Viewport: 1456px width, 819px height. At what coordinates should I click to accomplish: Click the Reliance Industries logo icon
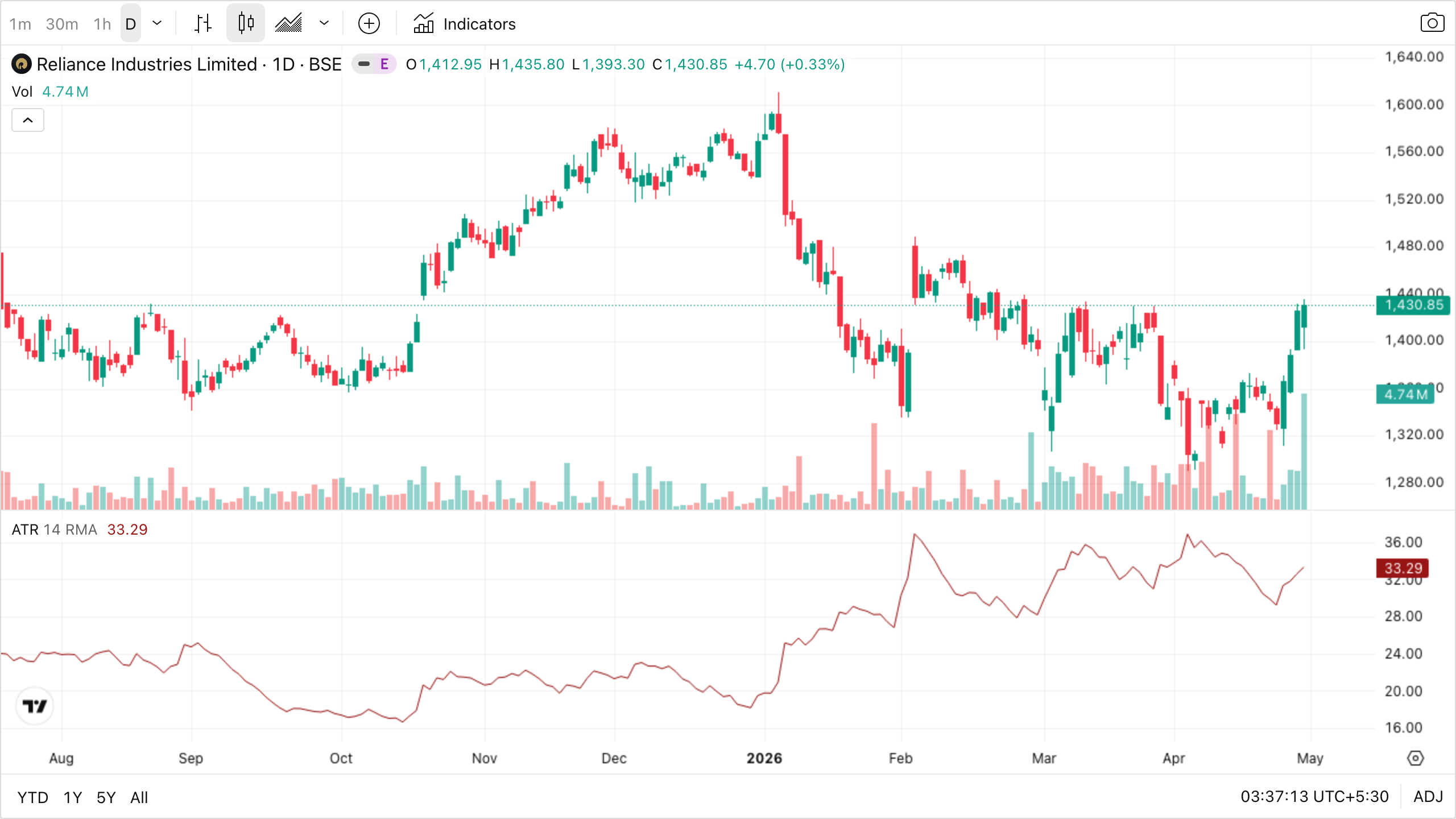pos(22,64)
